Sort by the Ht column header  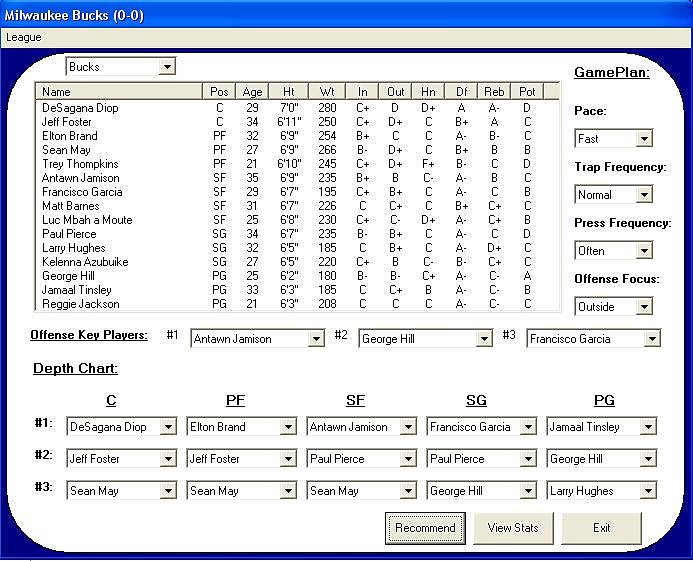pos(289,92)
